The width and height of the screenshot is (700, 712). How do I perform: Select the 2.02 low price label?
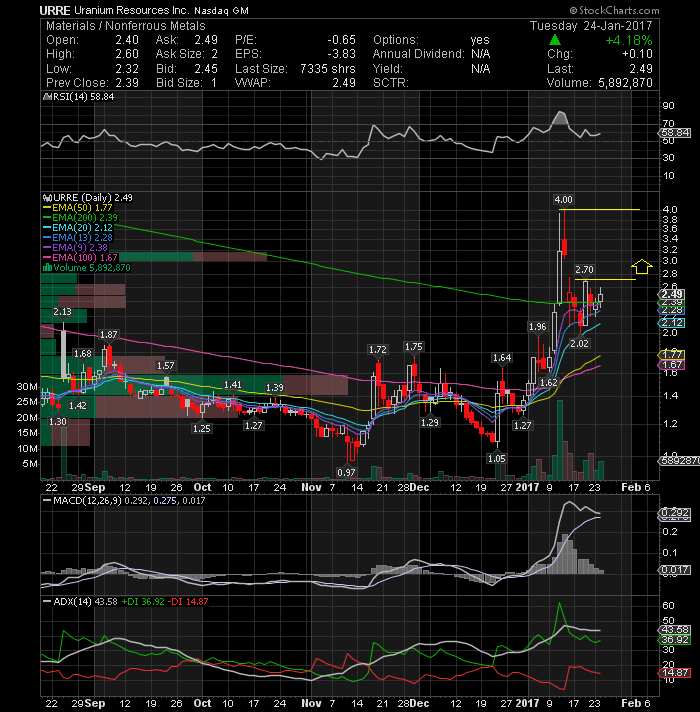pos(579,343)
